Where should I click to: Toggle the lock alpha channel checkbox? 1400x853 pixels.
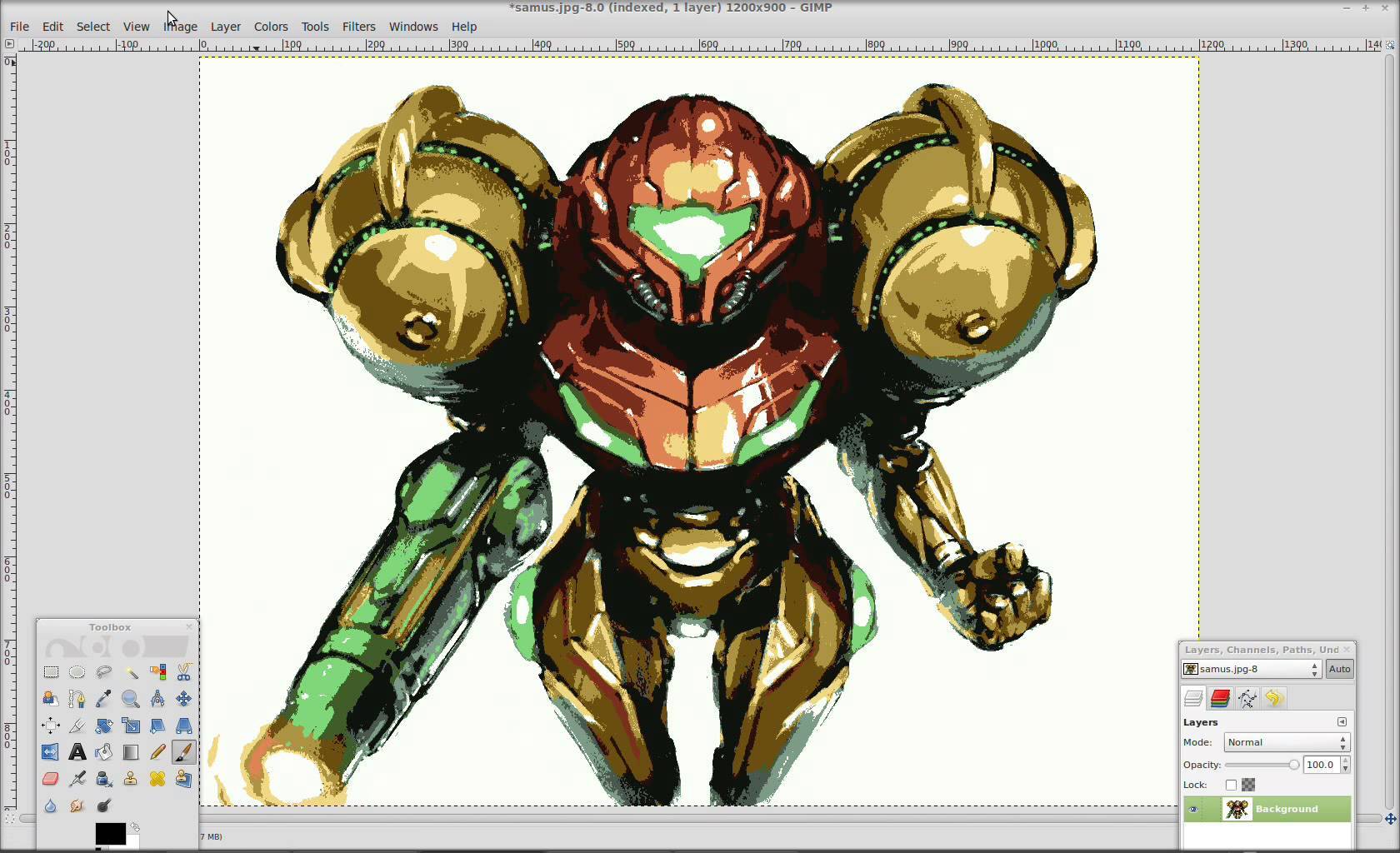[1231, 785]
